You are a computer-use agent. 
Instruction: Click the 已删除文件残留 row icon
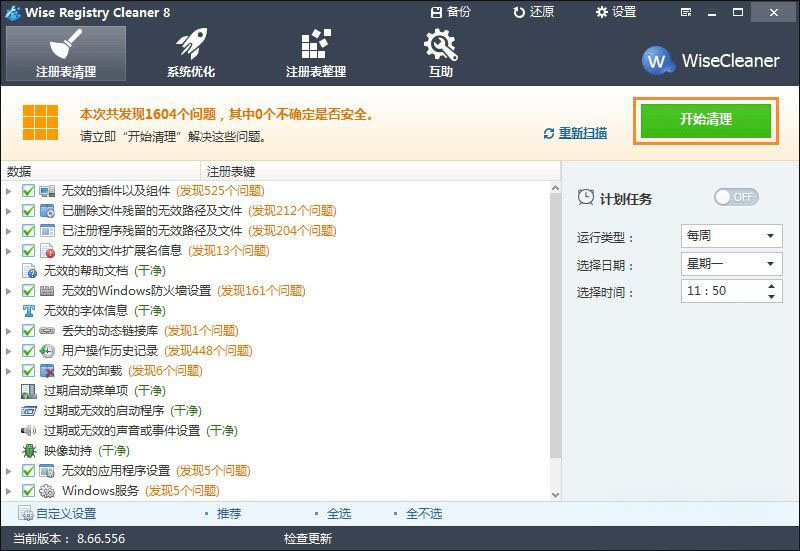(47, 211)
